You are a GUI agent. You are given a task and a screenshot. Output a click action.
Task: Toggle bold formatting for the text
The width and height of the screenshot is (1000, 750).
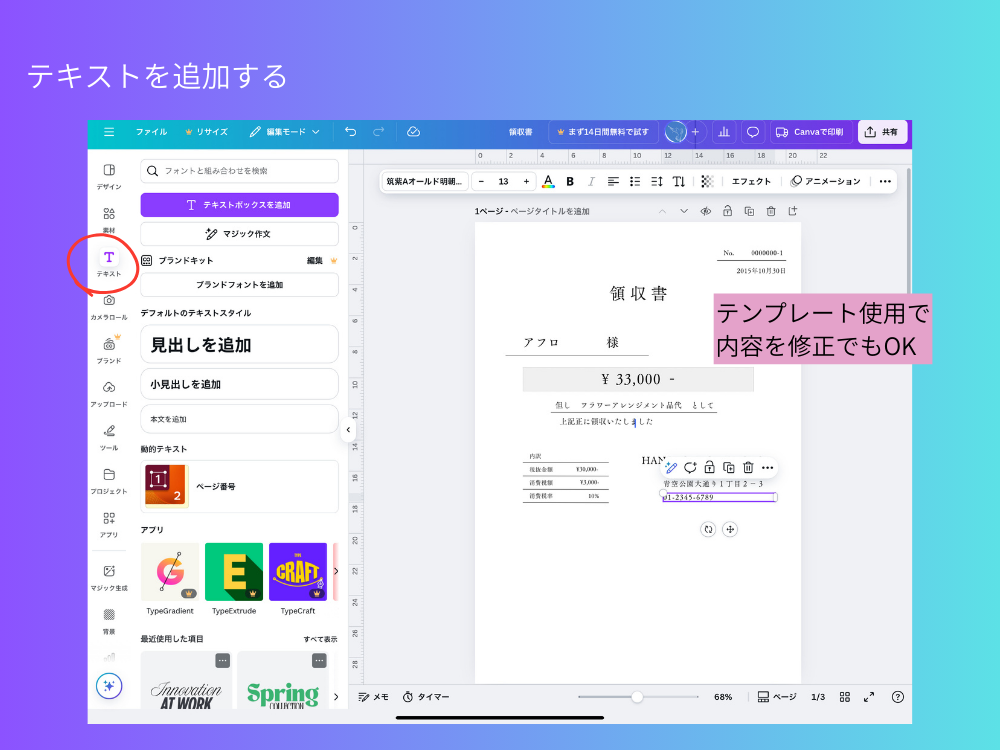click(569, 182)
